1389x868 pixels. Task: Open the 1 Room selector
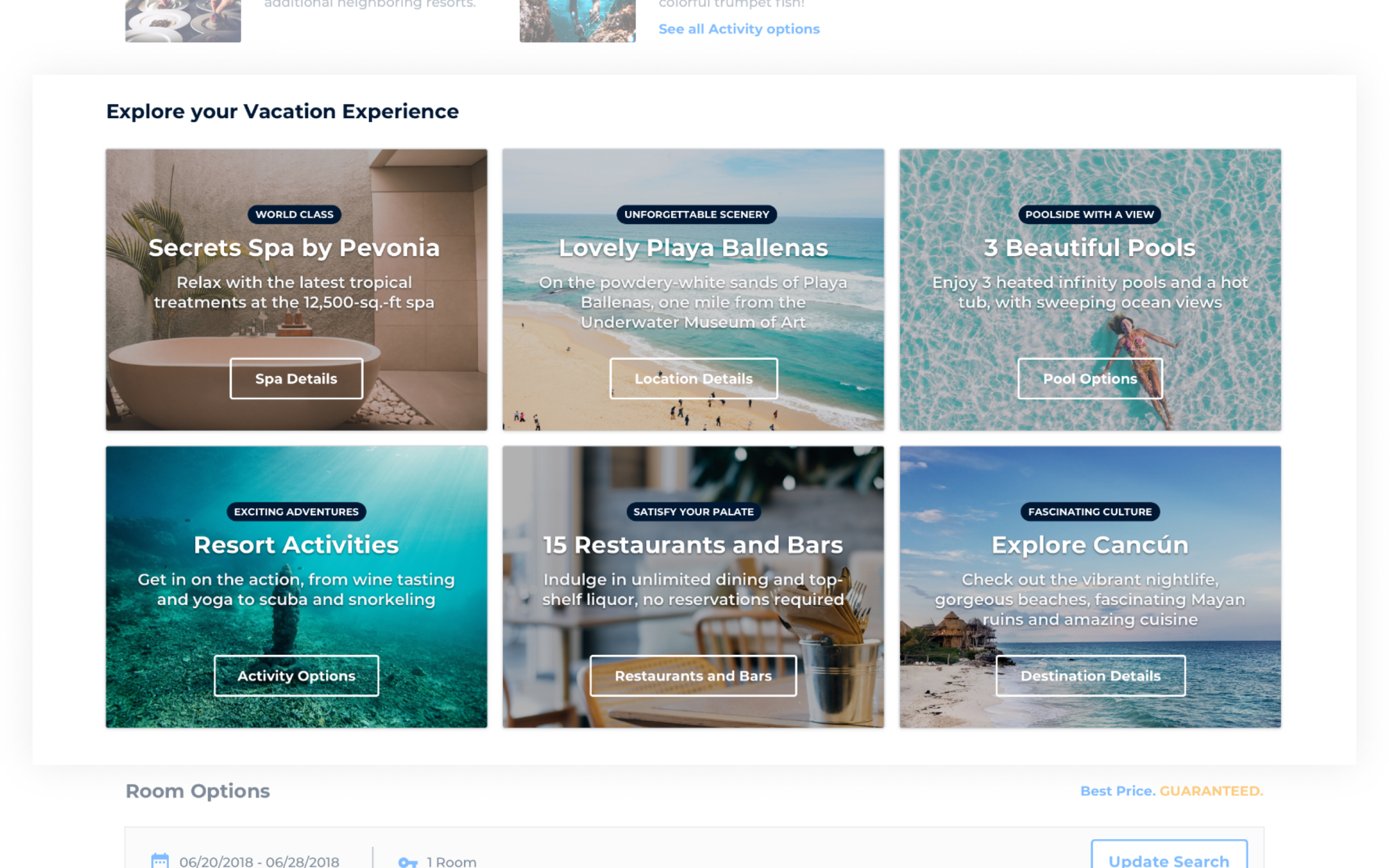(x=451, y=861)
